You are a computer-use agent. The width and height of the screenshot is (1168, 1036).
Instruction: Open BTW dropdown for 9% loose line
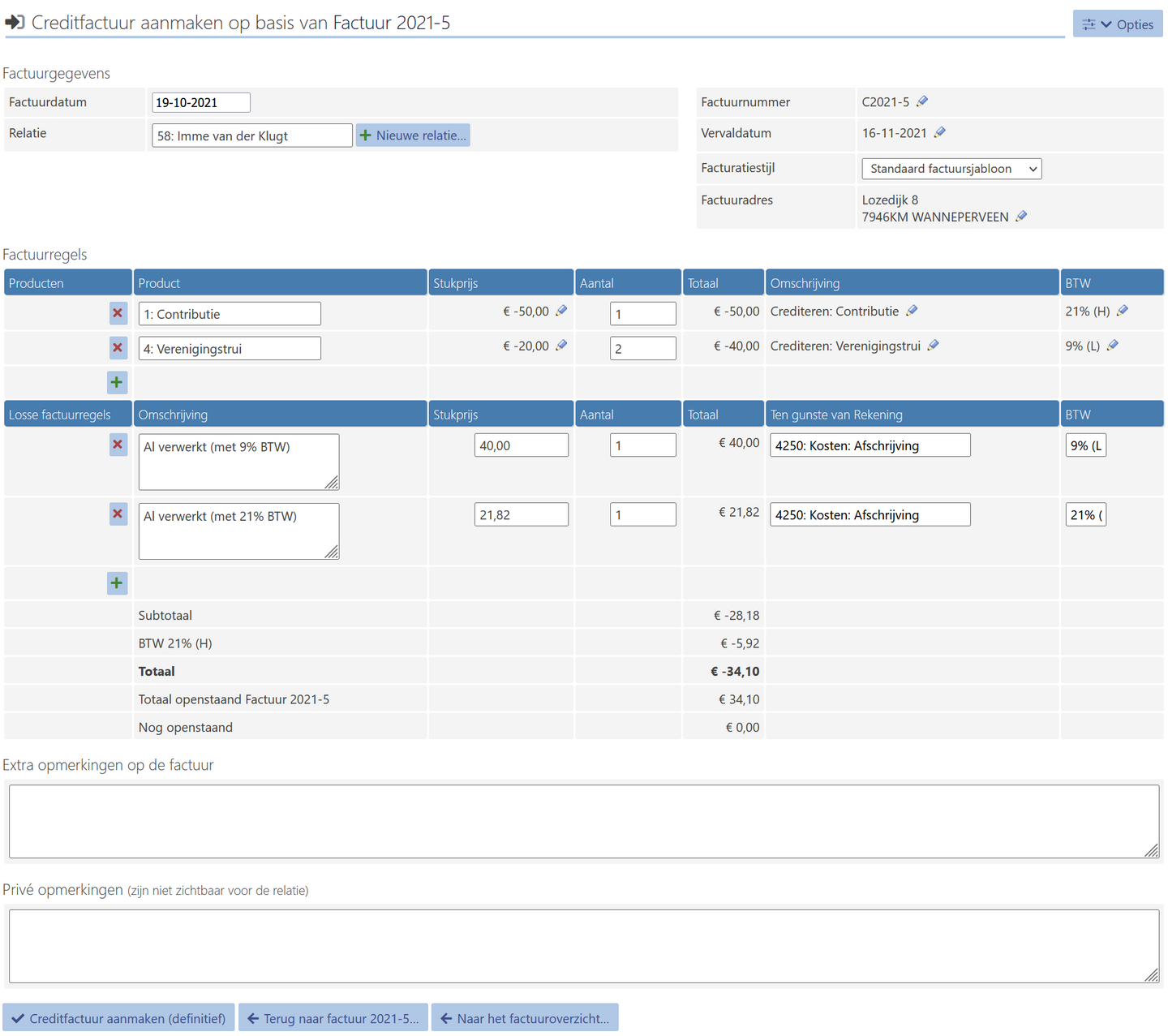1086,445
